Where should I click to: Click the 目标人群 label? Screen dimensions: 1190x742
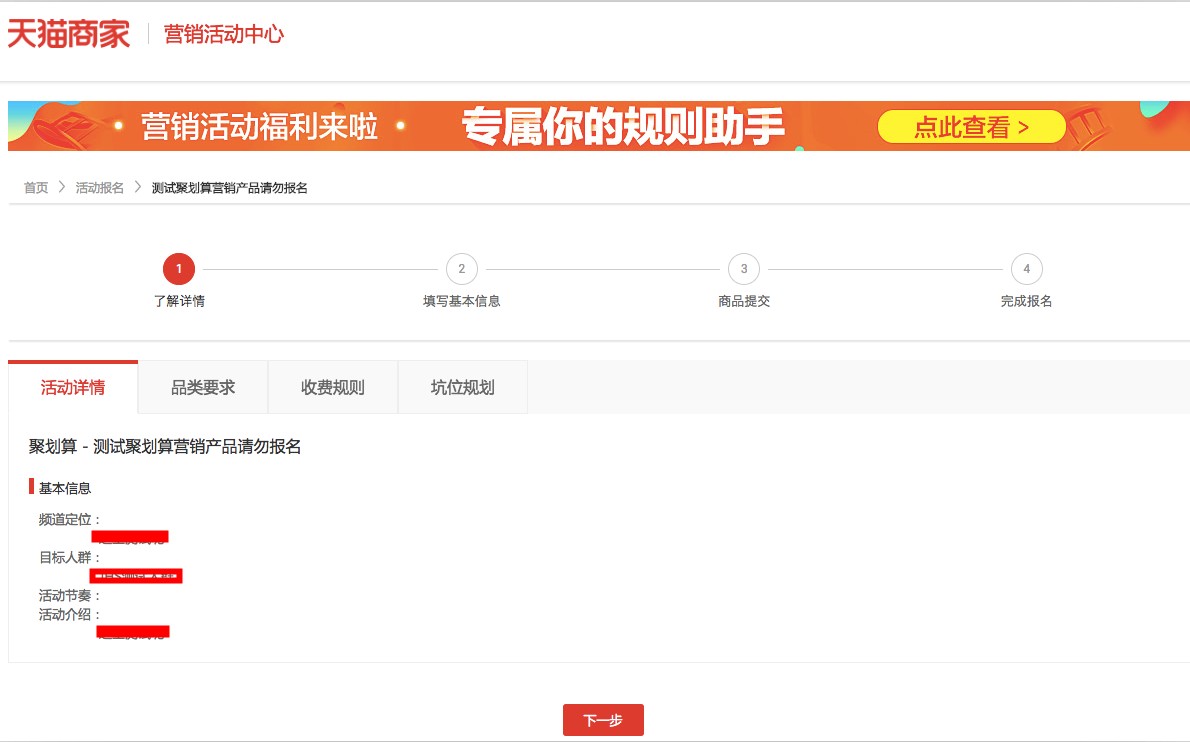(69, 558)
